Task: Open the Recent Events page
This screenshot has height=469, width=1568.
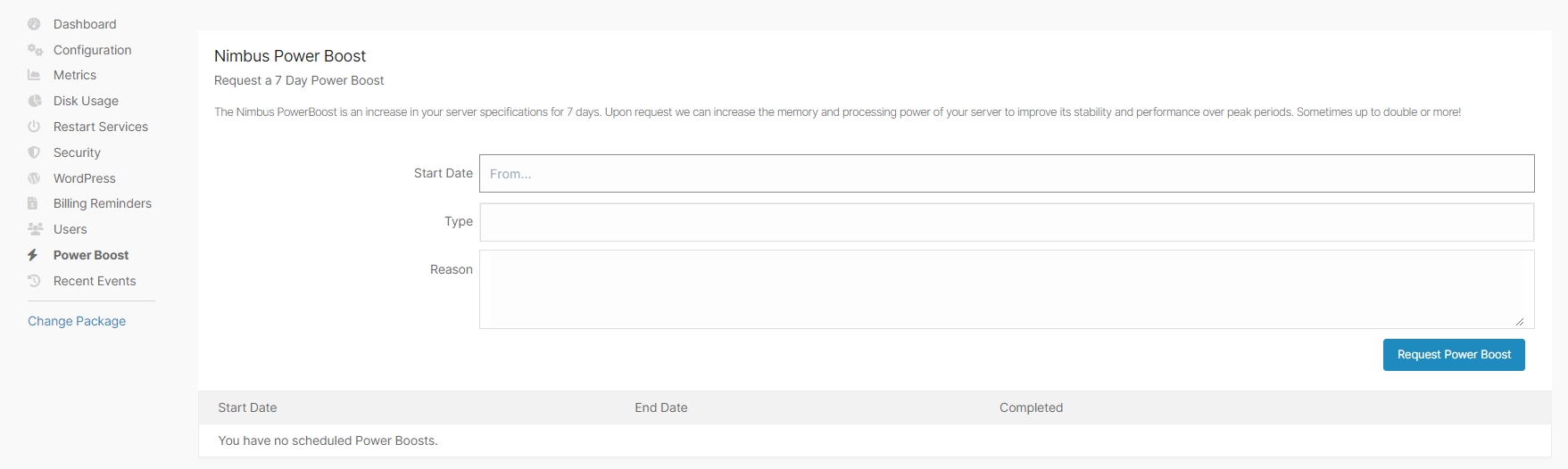Action: [x=95, y=281]
